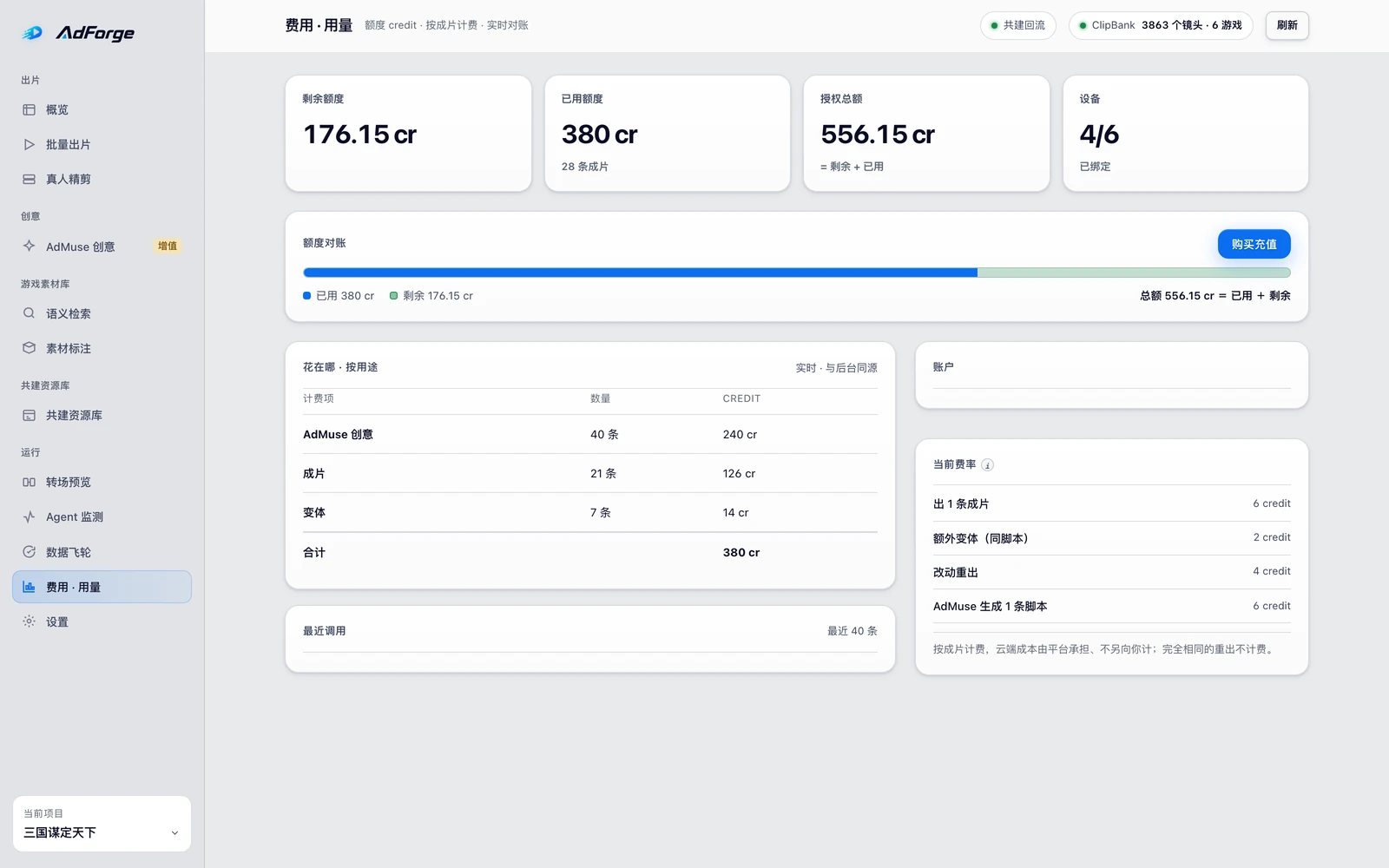
Task: Click the AdMuse 创意 table row label
Action: pos(338,435)
